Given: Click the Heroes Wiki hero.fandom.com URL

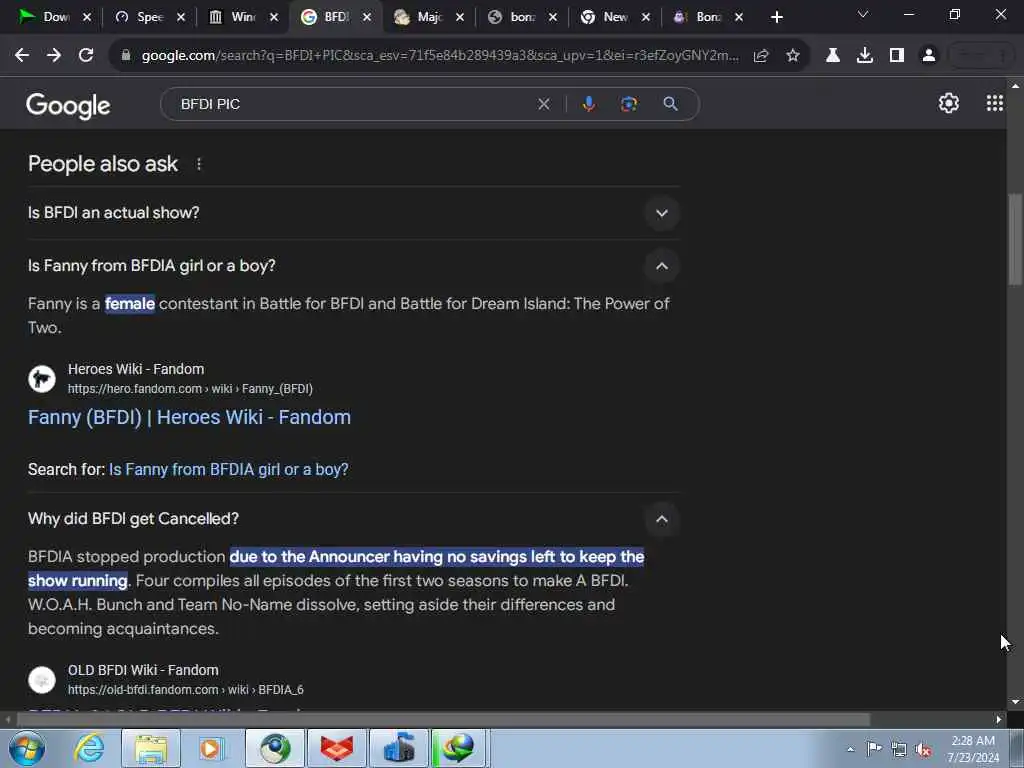Looking at the screenshot, I should 190,389.
